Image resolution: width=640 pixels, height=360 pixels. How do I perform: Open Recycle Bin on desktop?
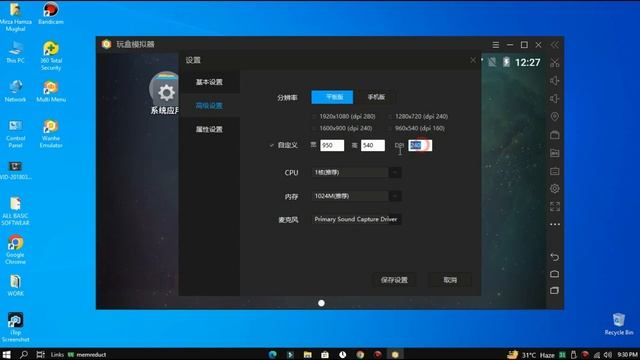(x=619, y=324)
